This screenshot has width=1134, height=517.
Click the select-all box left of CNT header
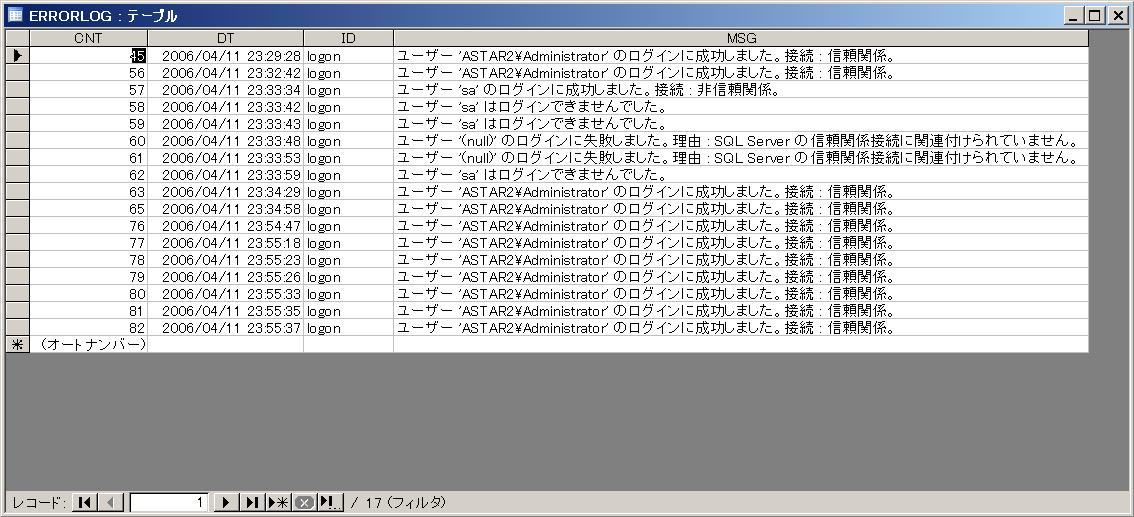(x=17, y=38)
